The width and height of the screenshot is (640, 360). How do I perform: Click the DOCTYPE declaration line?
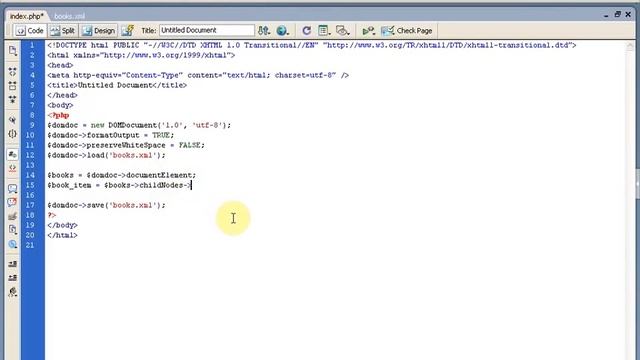tap(312, 45)
